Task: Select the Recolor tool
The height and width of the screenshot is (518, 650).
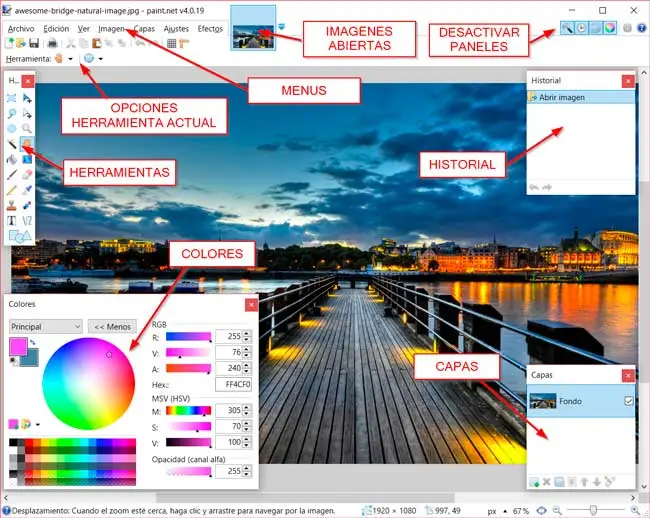Action: pyautogui.click(x=27, y=205)
